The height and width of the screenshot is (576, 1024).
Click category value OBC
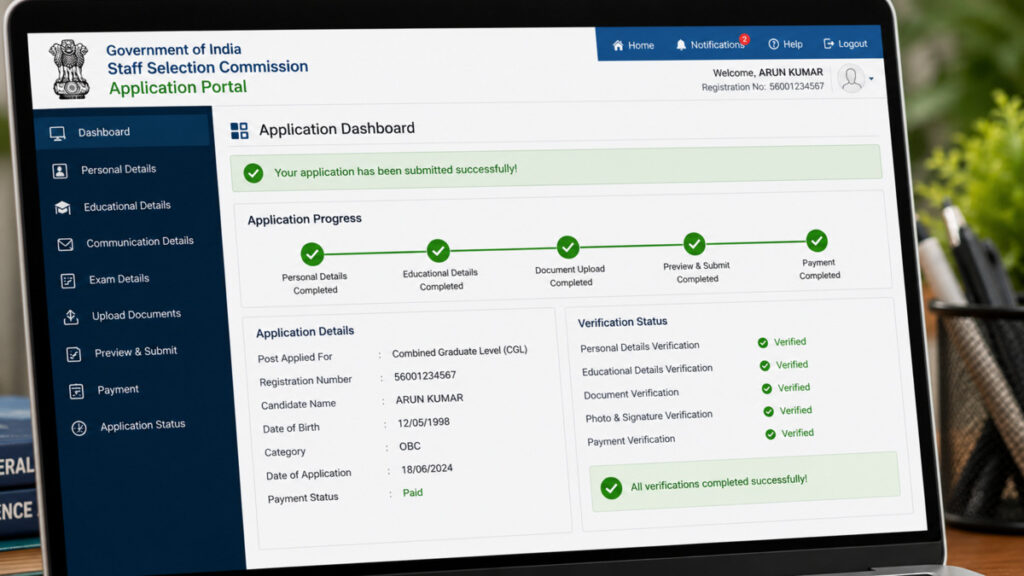point(409,447)
